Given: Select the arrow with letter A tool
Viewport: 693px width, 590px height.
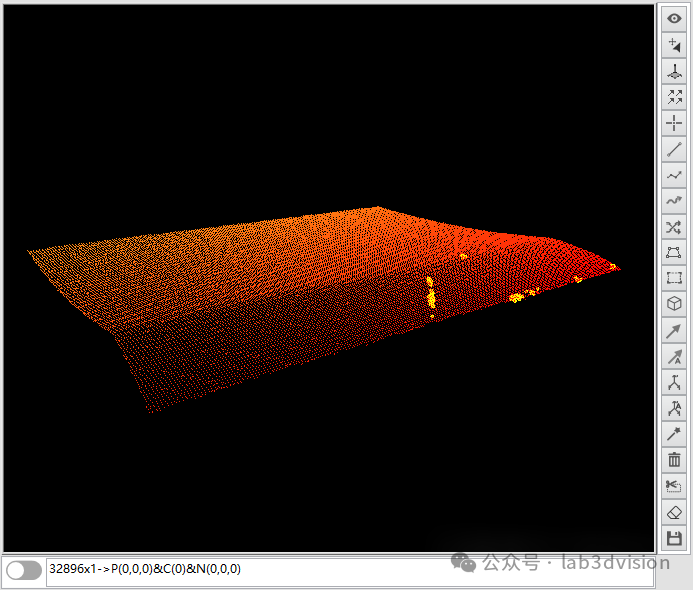Looking at the screenshot, I should [674, 357].
